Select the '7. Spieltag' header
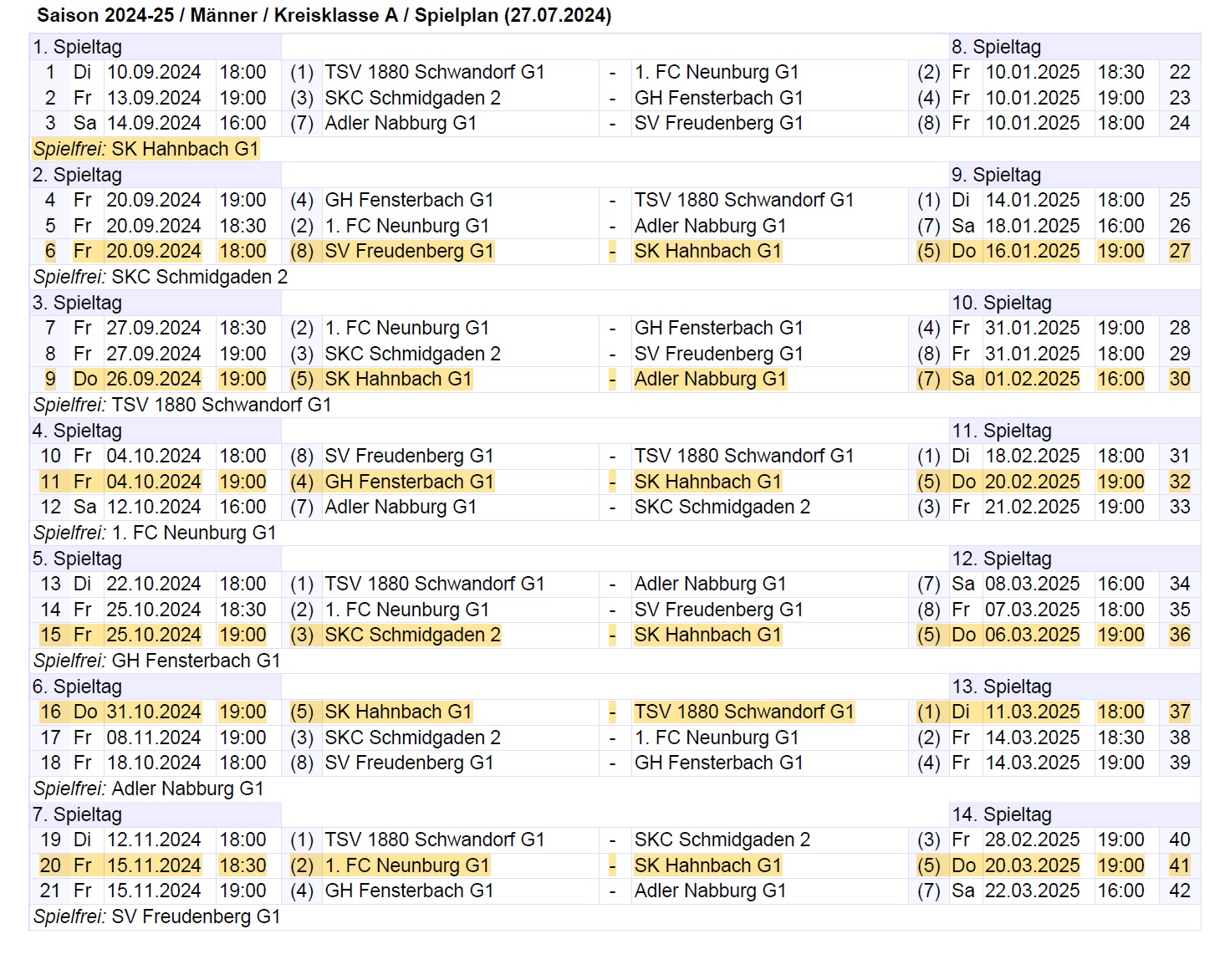This screenshot has width=1230, height=980. (77, 814)
